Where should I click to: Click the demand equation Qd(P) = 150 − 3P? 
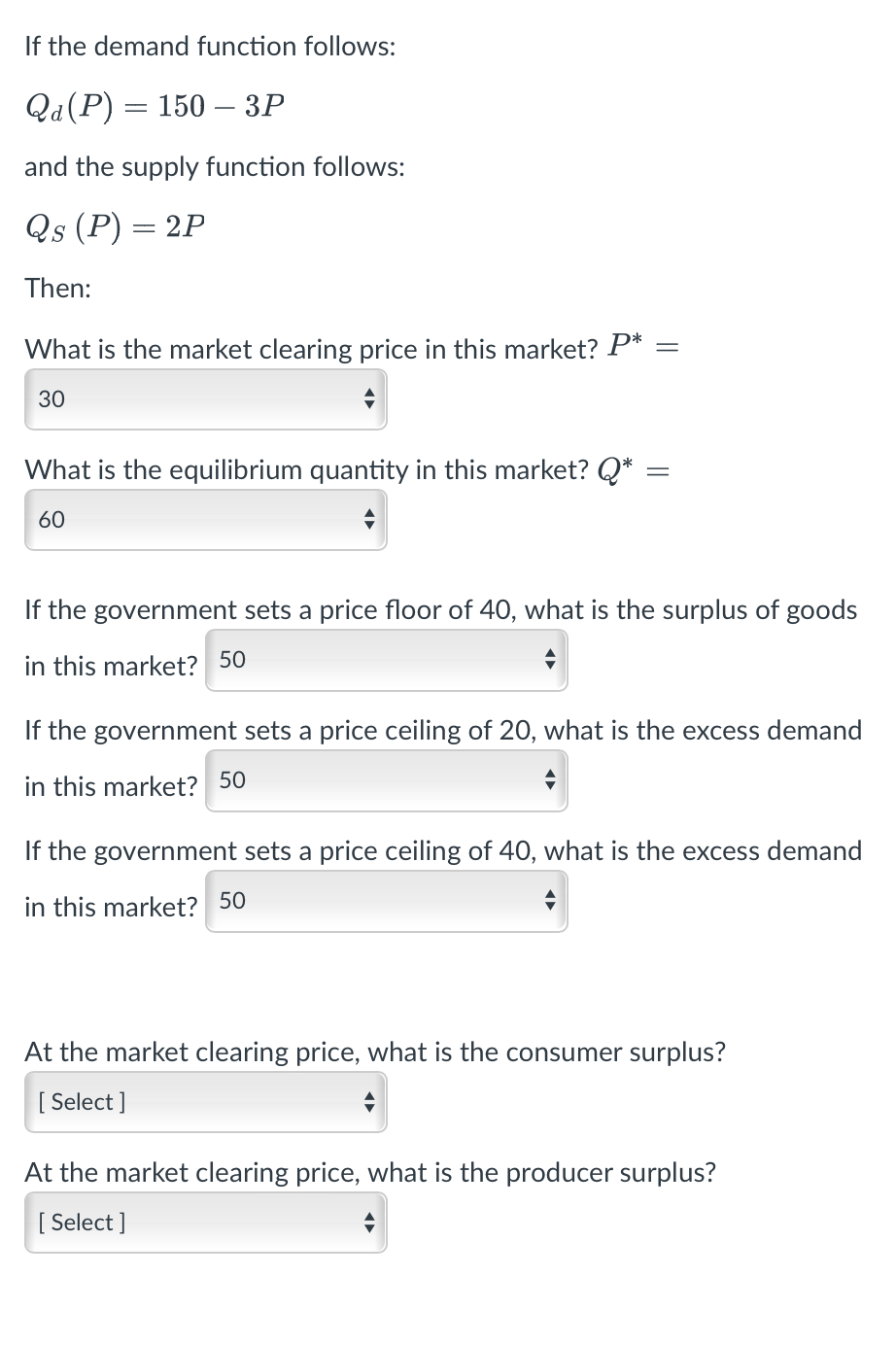(155, 106)
